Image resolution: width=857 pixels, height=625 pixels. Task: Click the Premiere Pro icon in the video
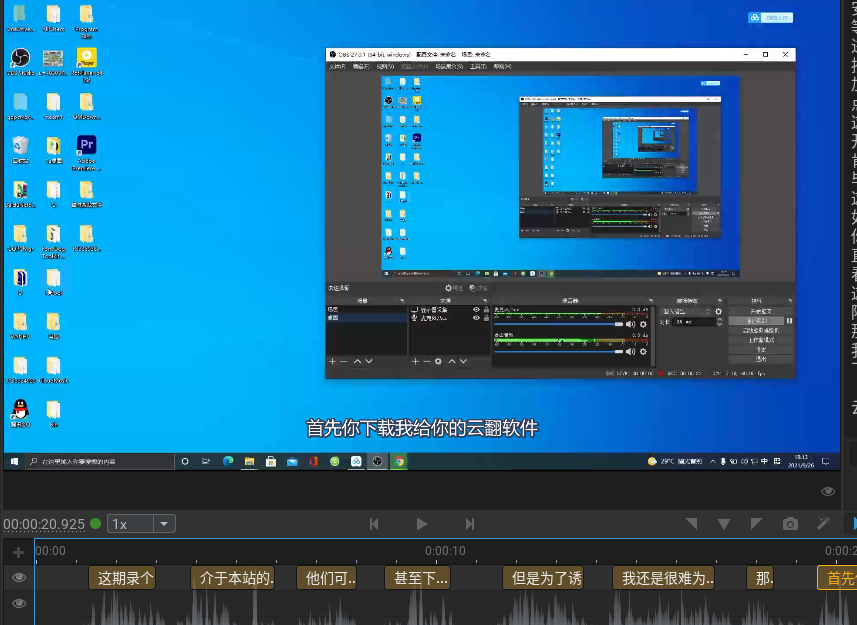(x=86, y=145)
